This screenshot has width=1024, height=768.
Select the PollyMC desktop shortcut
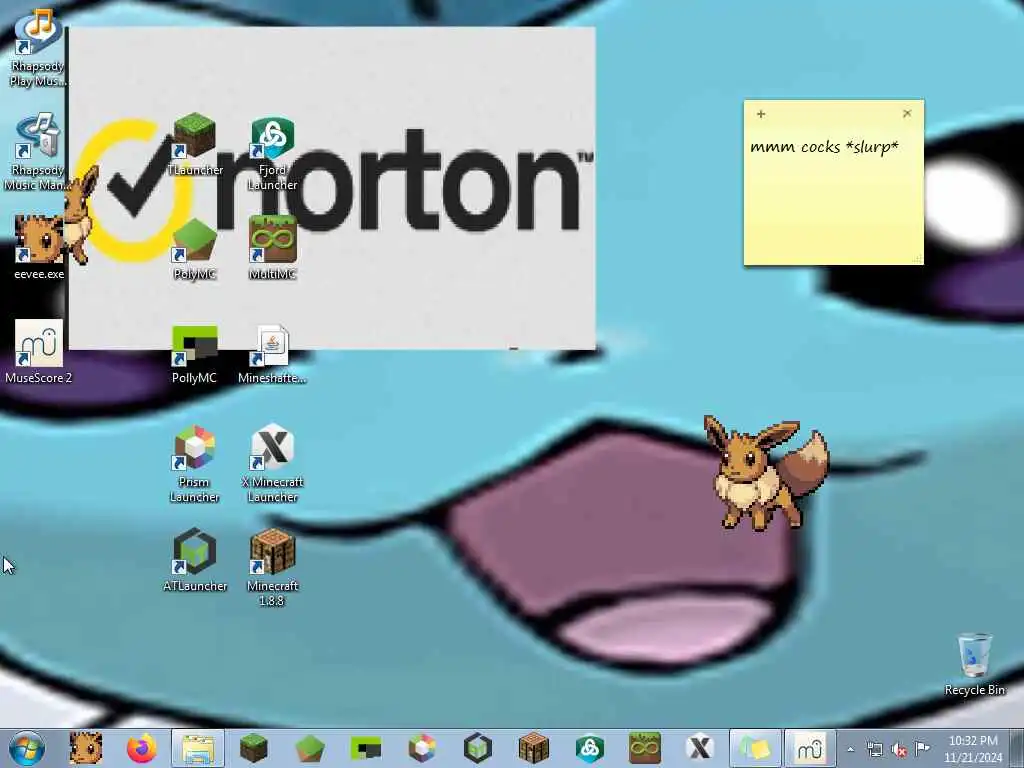pyautogui.click(x=194, y=354)
